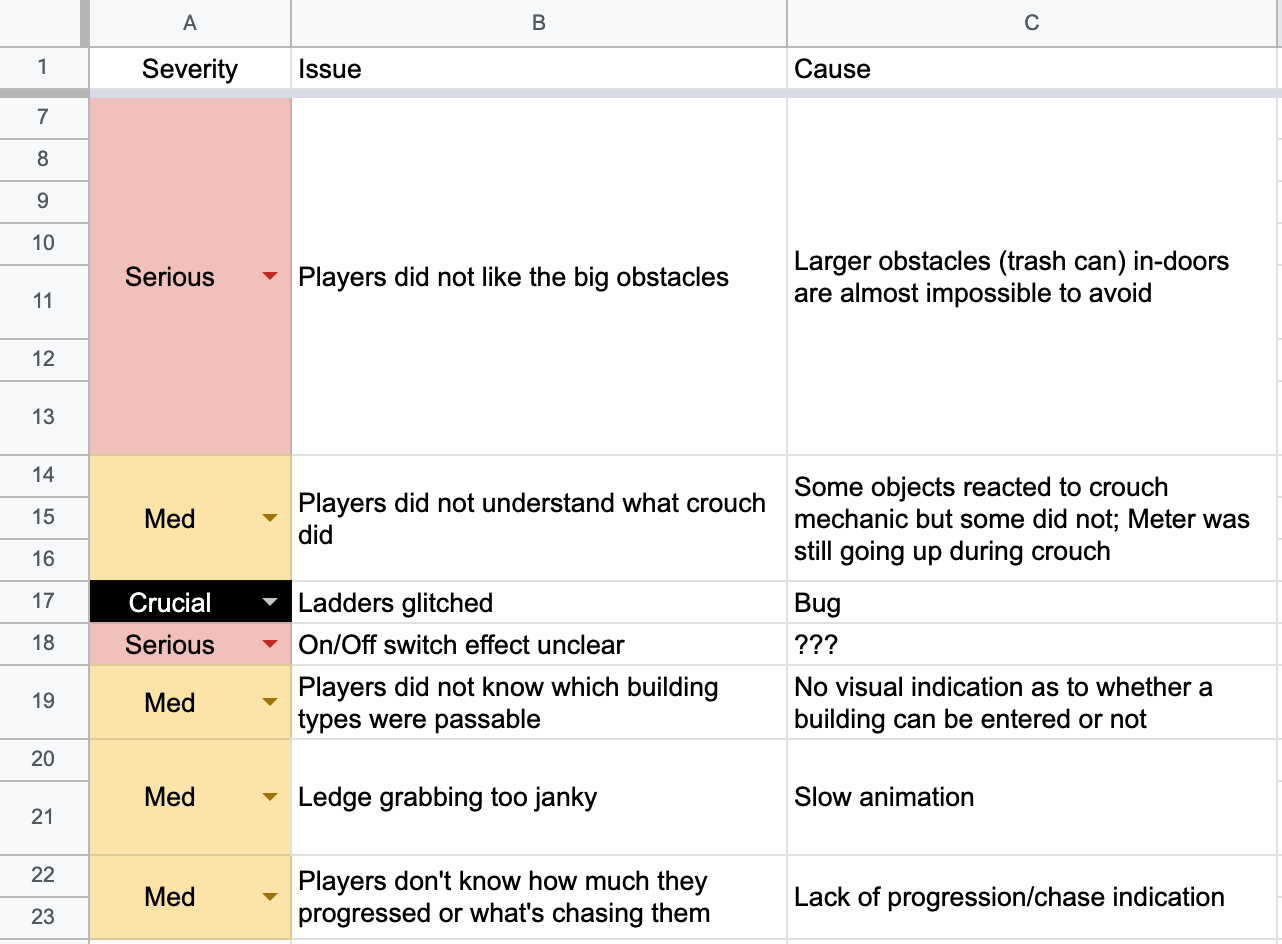This screenshot has width=1282, height=944.
Task: Select cell about passable building types
Action: [539, 702]
